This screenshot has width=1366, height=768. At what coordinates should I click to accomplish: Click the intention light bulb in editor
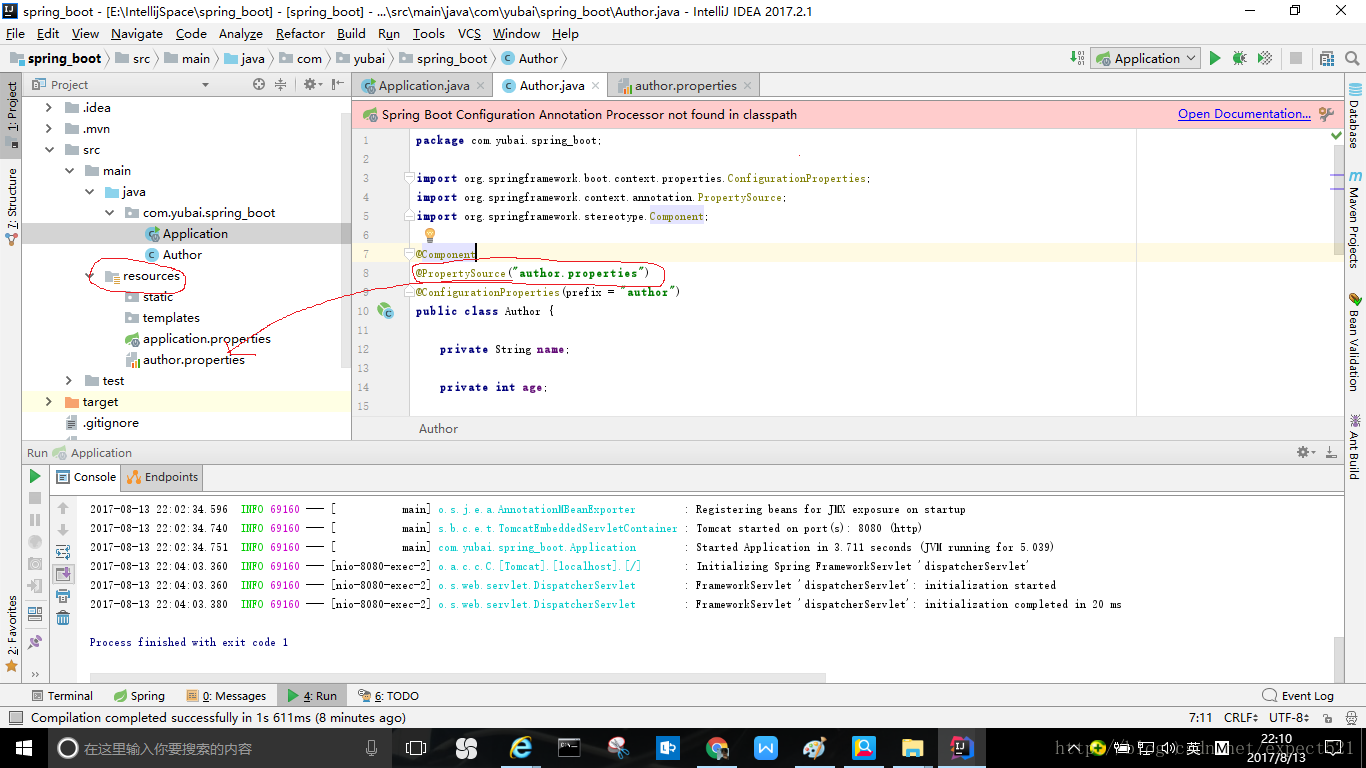[430, 235]
